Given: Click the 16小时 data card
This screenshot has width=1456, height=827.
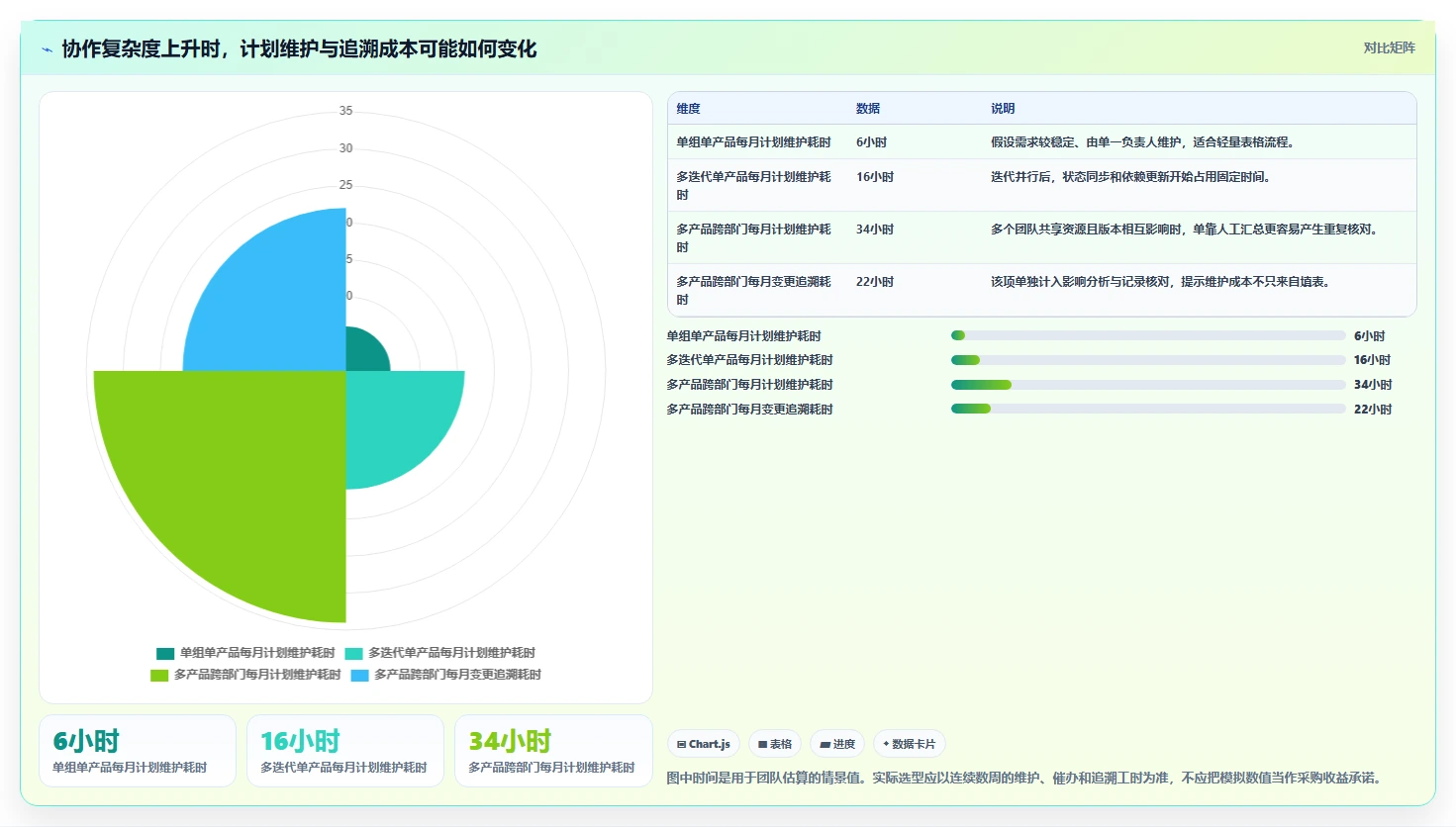Looking at the screenshot, I should [345, 751].
